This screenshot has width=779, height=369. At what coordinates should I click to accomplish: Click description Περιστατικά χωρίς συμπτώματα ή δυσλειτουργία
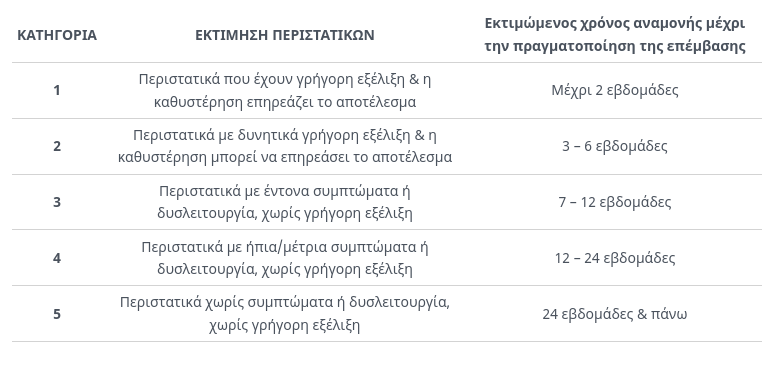(x=285, y=314)
